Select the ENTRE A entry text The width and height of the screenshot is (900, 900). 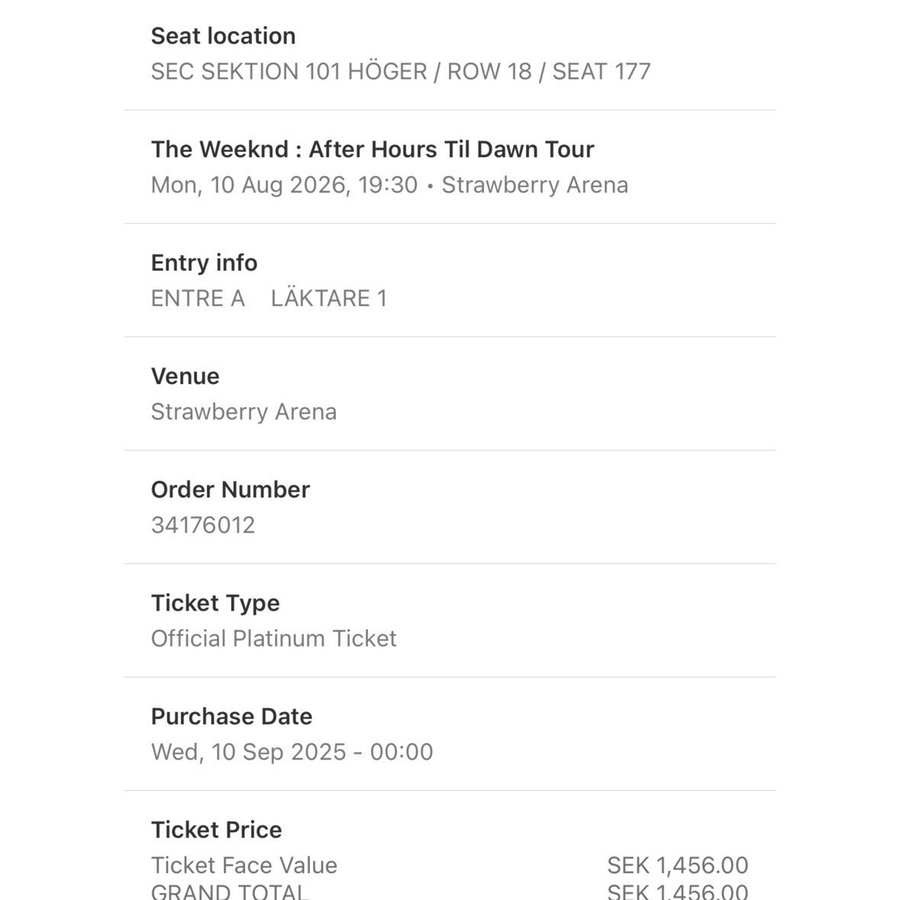point(198,298)
